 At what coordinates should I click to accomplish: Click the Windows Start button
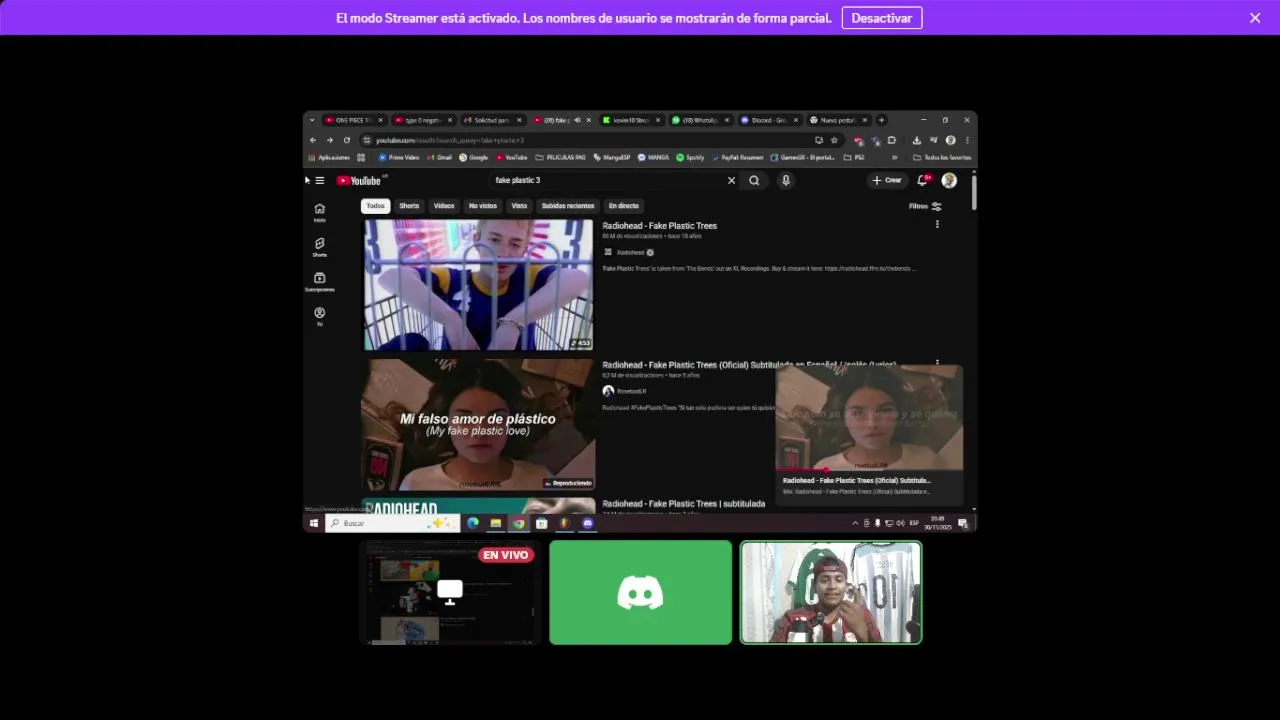(314, 523)
